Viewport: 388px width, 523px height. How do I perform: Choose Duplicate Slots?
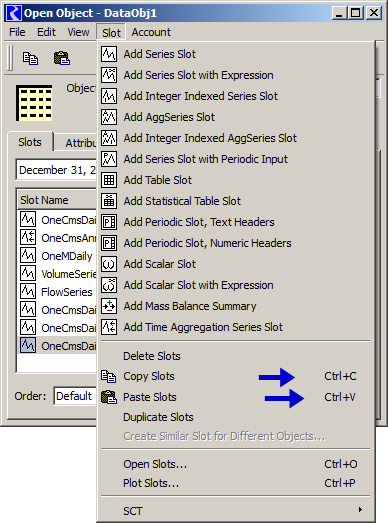pyautogui.click(x=237, y=417)
